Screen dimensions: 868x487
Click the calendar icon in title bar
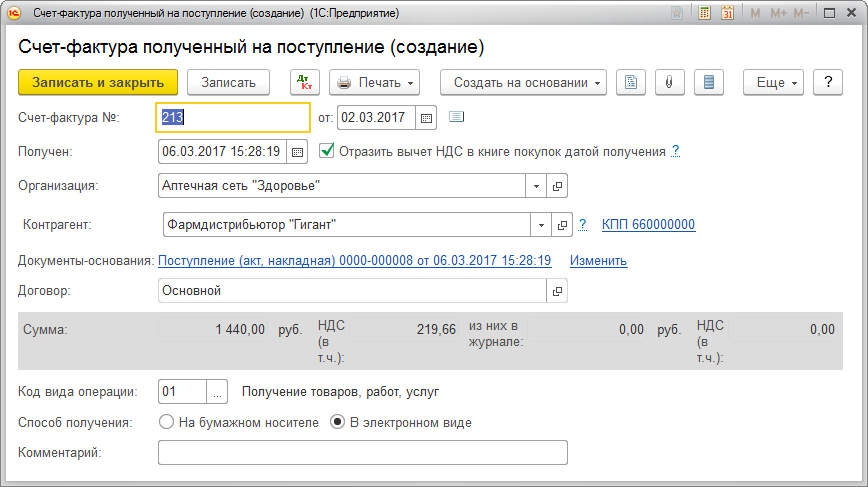coord(727,13)
